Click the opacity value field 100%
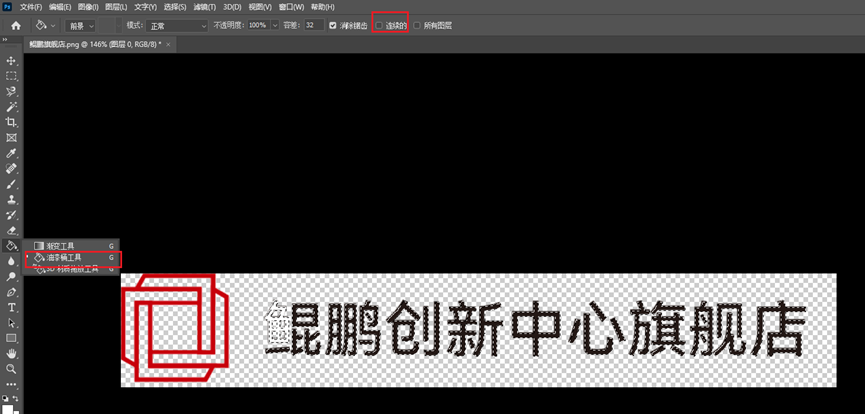 click(x=258, y=25)
